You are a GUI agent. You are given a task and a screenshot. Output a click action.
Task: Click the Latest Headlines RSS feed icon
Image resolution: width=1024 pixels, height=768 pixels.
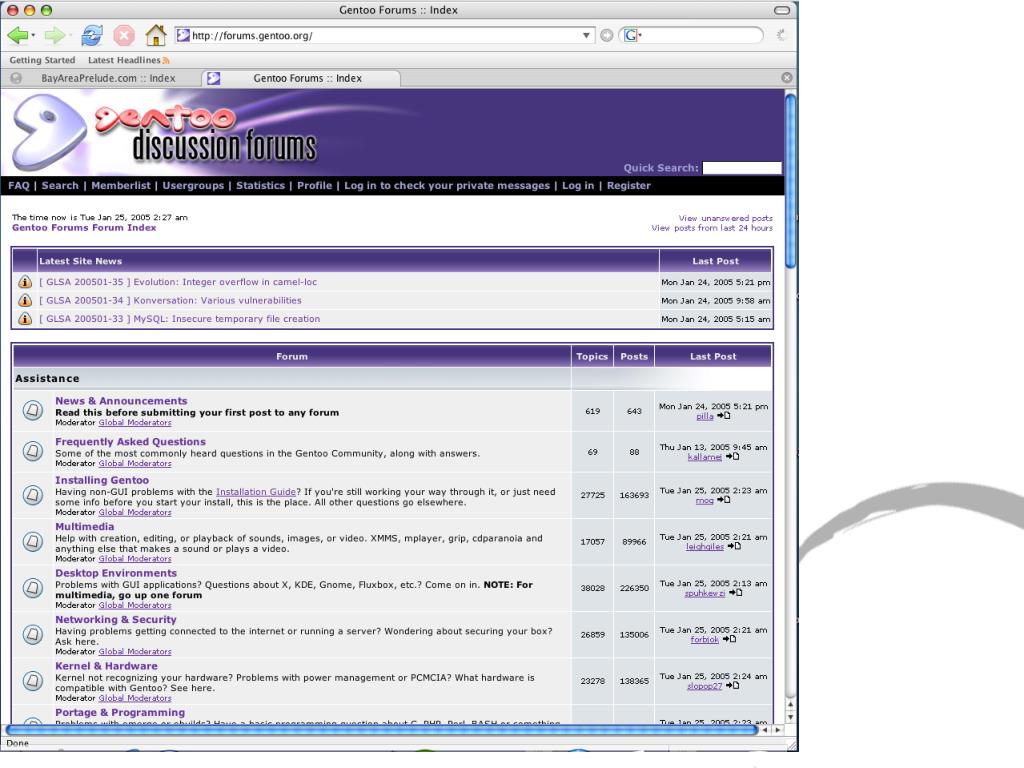coord(166,61)
